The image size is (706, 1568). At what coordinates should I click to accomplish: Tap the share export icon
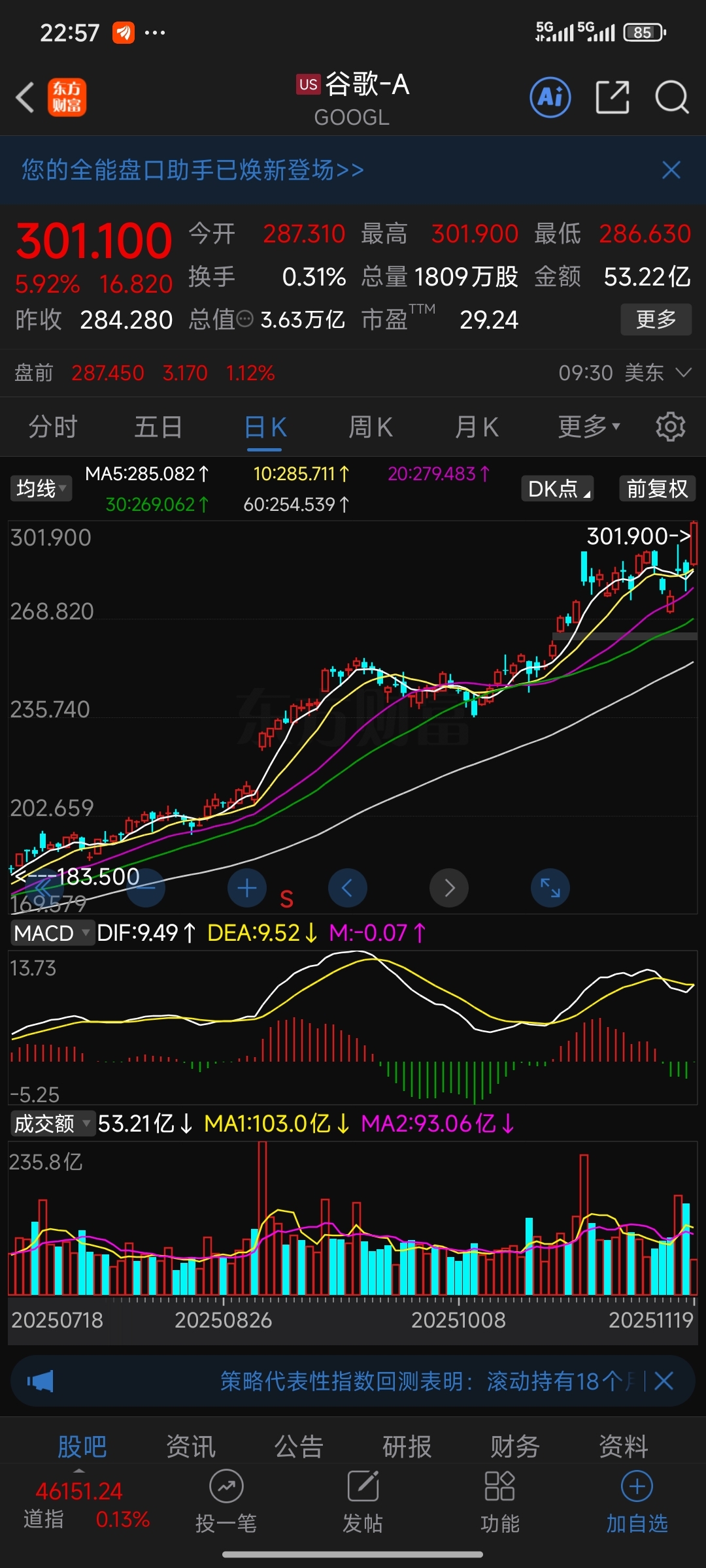pyautogui.click(x=613, y=98)
